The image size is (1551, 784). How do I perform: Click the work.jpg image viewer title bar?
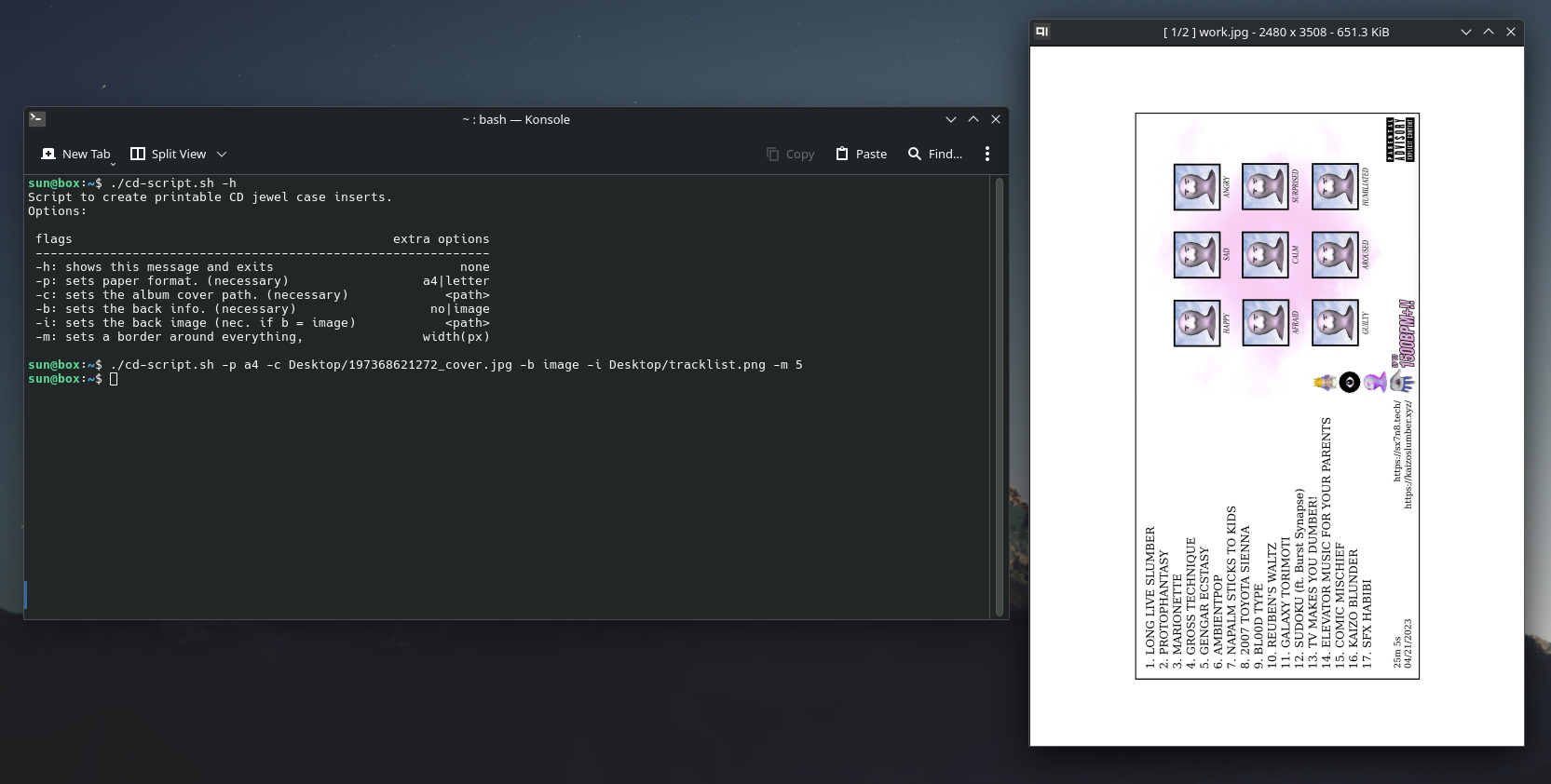coord(1276,32)
